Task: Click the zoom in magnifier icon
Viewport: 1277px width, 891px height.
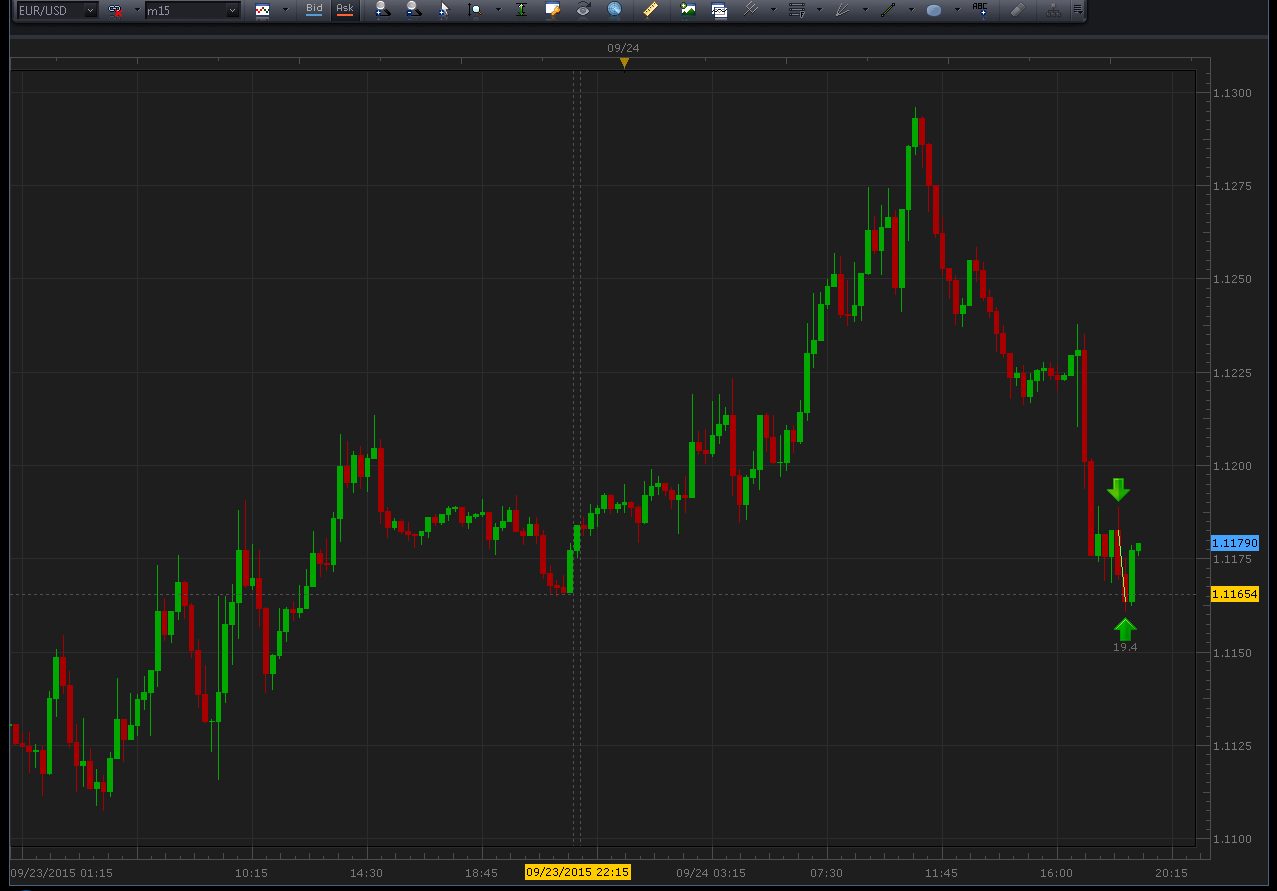Action: coord(381,10)
